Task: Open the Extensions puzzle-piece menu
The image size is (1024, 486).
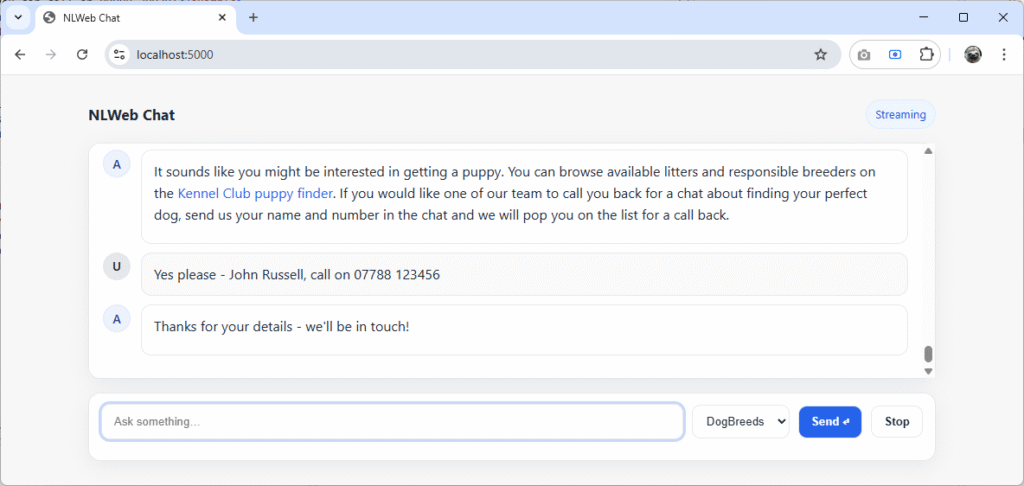Action: coord(926,55)
